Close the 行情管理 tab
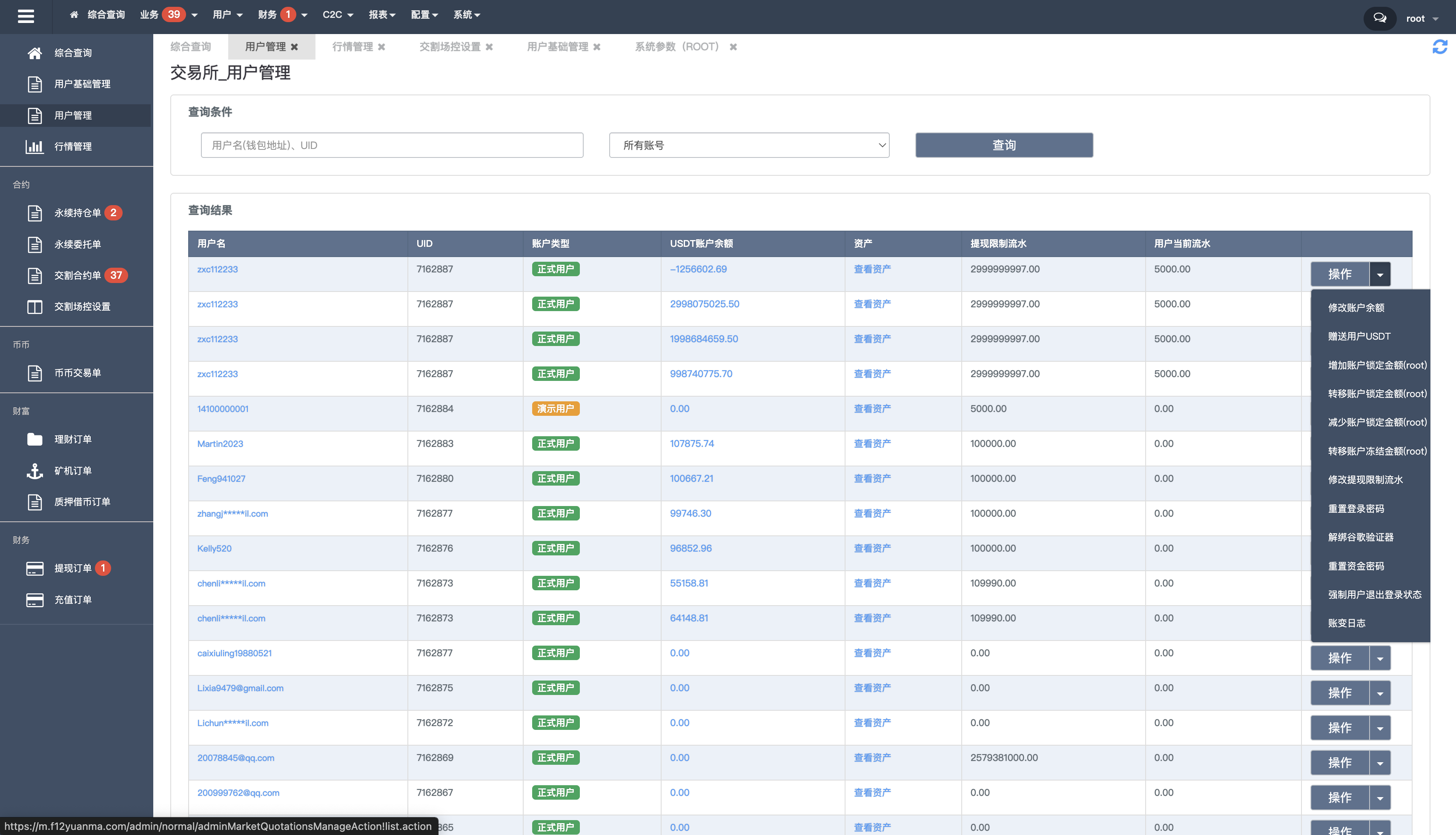 click(x=381, y=47)
